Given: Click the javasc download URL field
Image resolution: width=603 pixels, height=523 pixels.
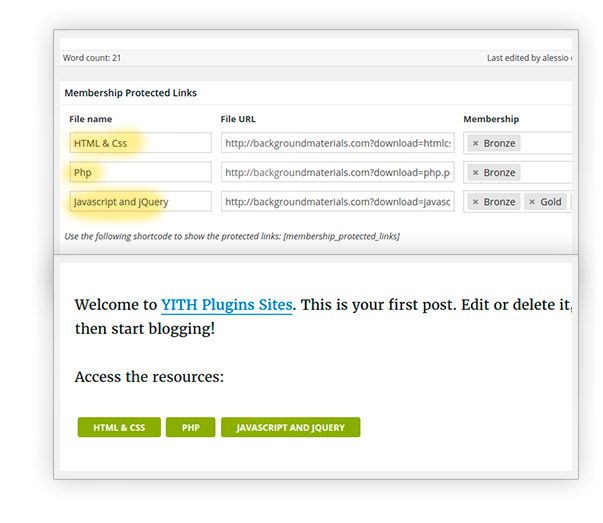Looking at the screenshot, I should coord(338,201).
